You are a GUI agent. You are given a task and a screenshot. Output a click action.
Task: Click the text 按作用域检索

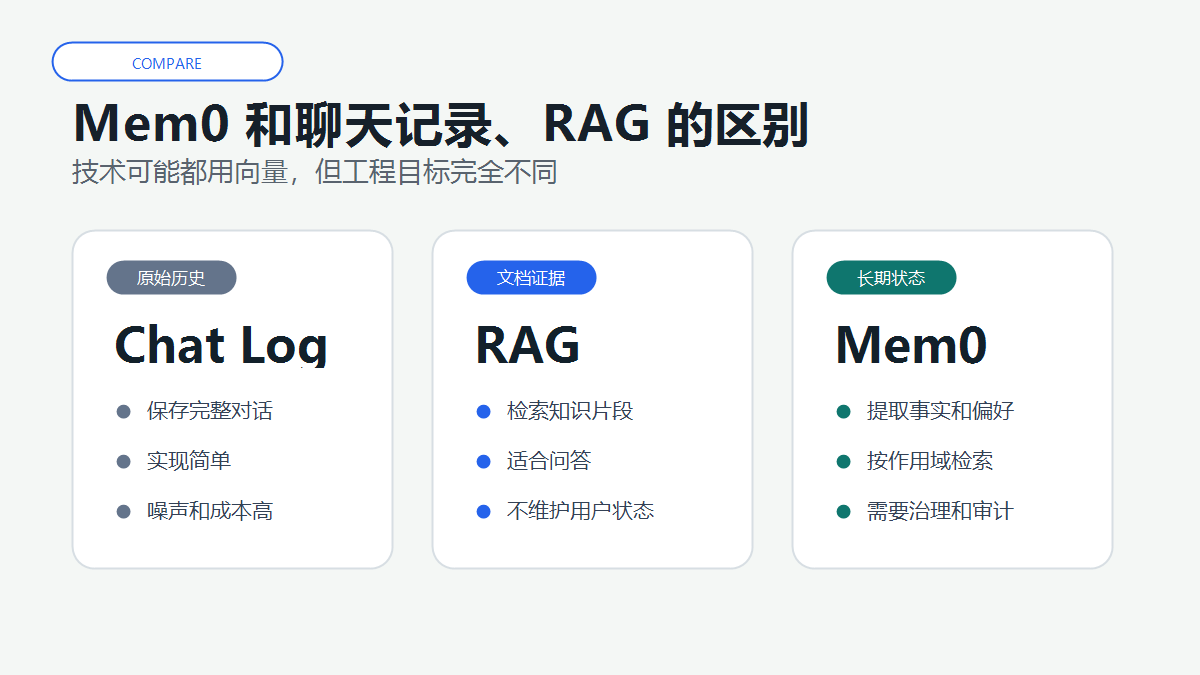[x=930, y=461]
